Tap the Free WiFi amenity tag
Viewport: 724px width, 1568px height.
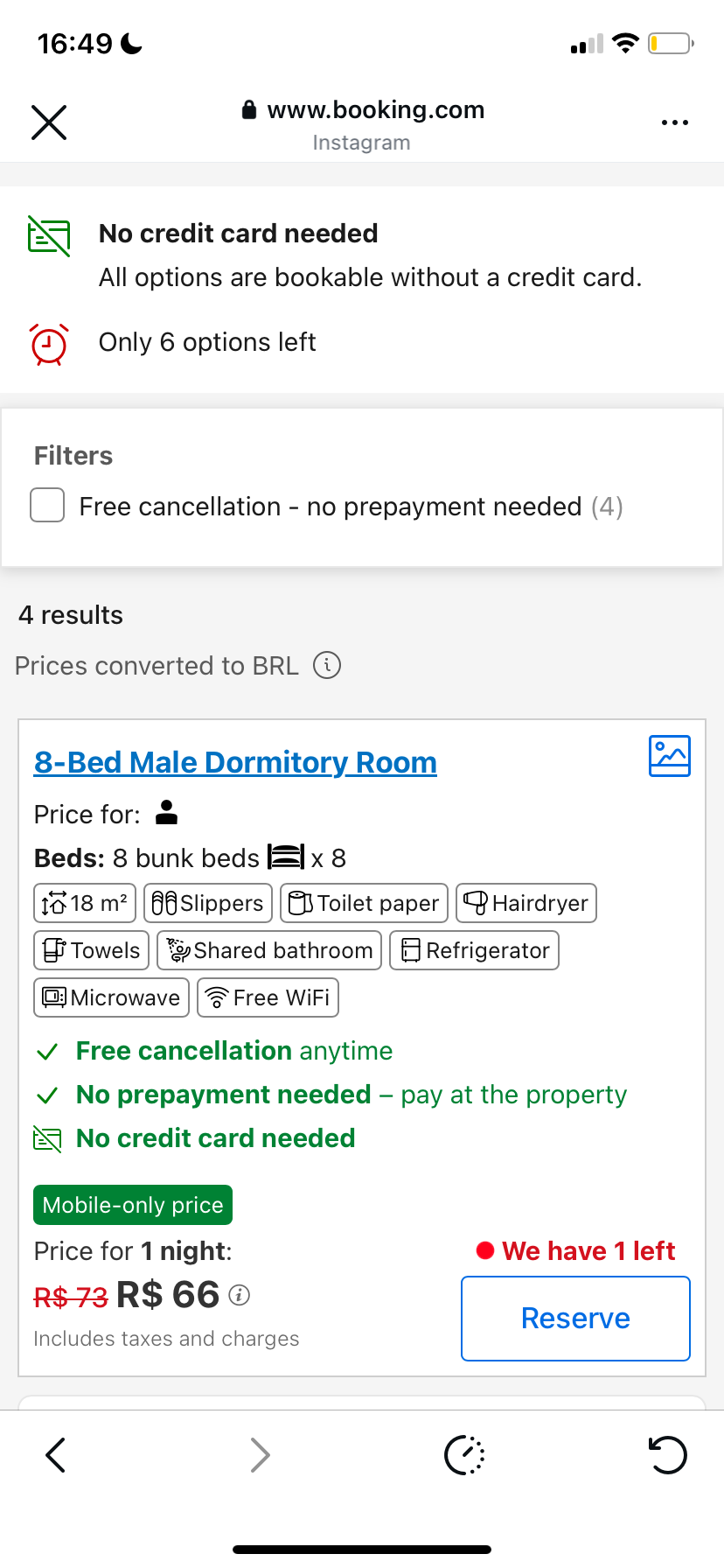268,998
